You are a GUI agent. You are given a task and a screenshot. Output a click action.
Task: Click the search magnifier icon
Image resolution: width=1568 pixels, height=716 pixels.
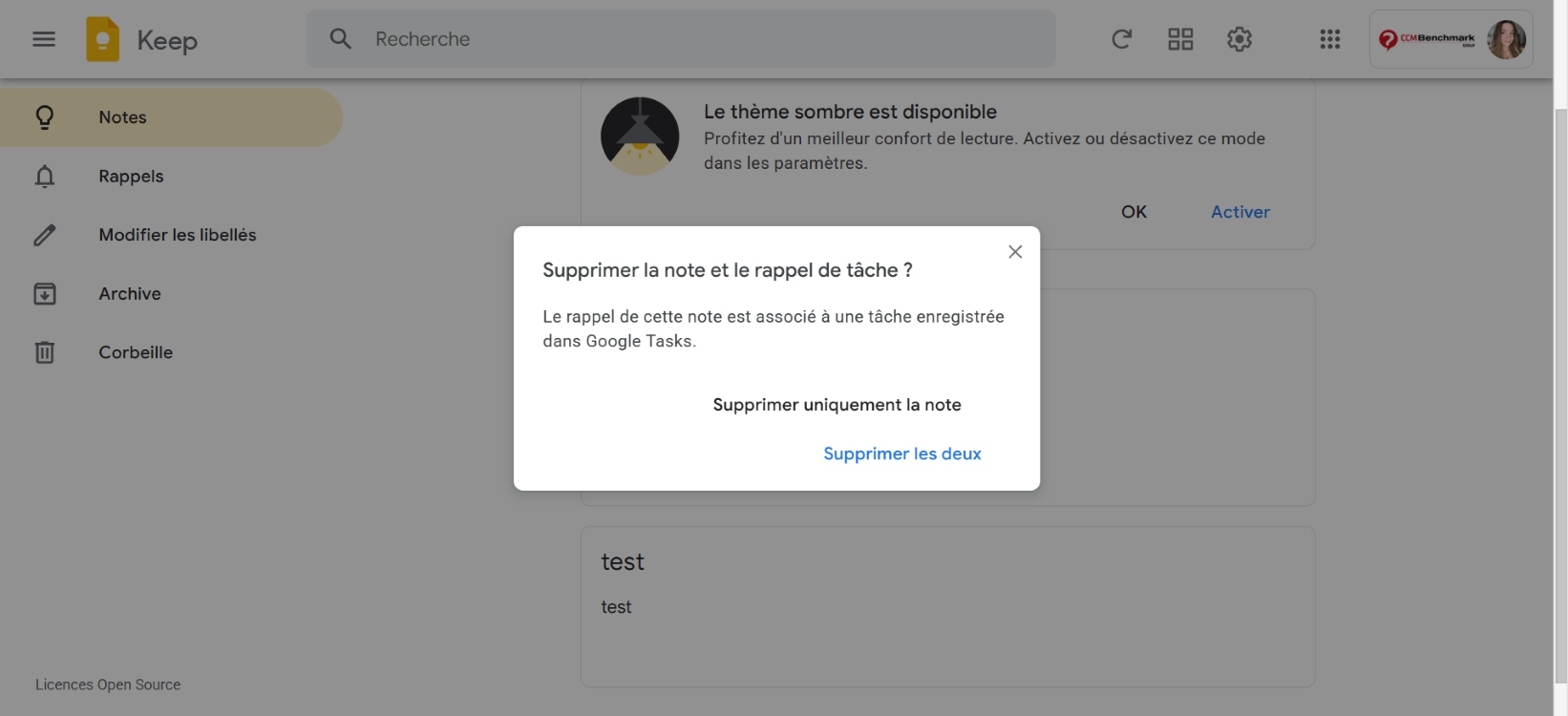341,39
